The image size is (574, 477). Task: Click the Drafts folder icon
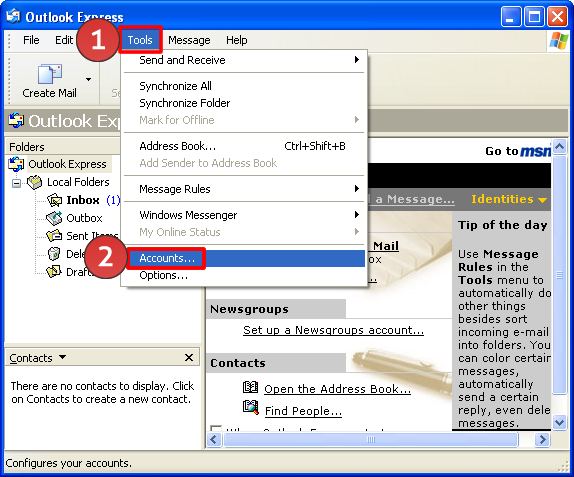[54, 271]
